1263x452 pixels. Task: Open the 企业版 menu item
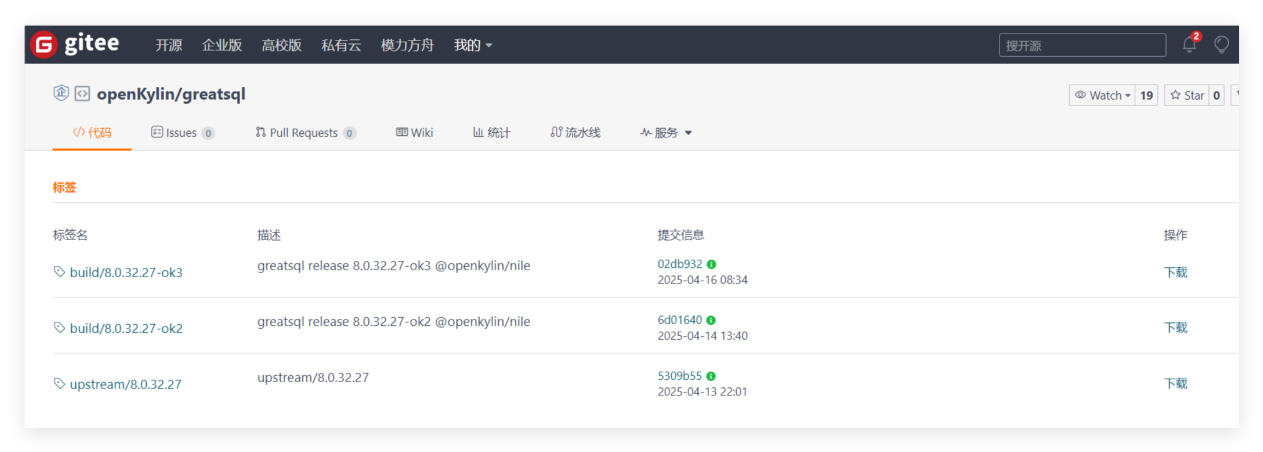[222, 45]
